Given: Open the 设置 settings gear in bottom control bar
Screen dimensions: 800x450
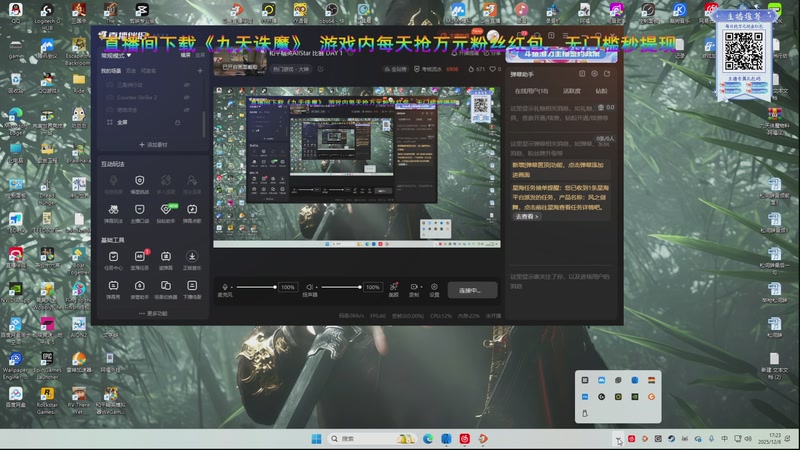Looking at the screenshot, I should click(434, 287).
